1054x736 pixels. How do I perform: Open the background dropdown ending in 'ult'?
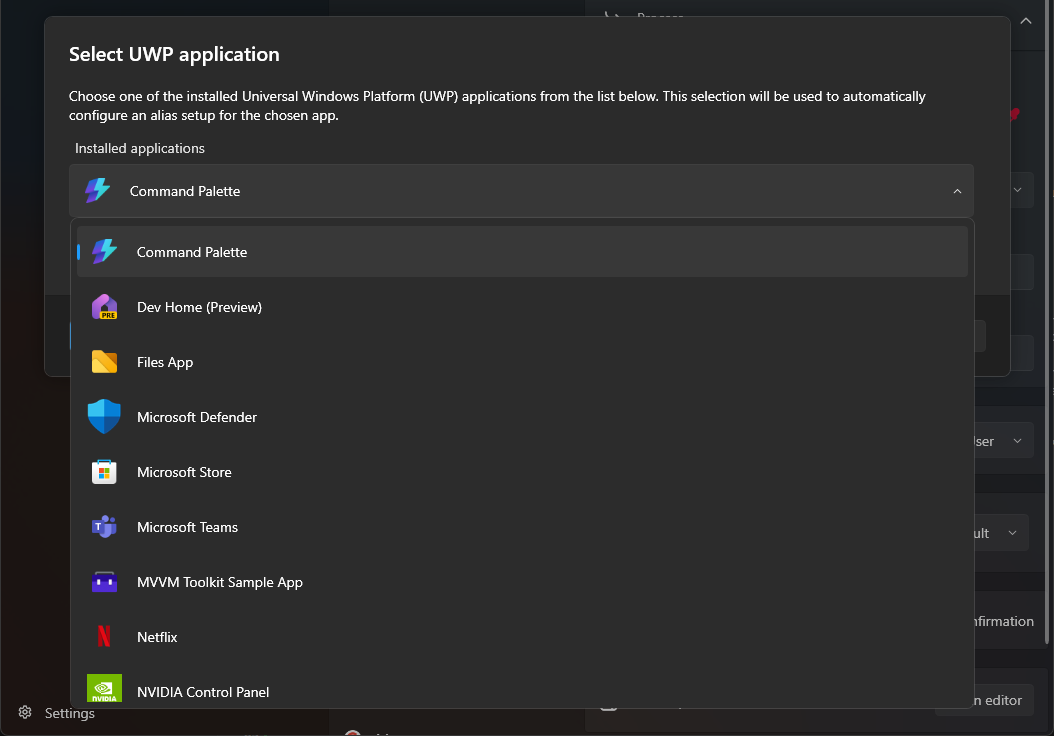click(x=1002, y=533)
